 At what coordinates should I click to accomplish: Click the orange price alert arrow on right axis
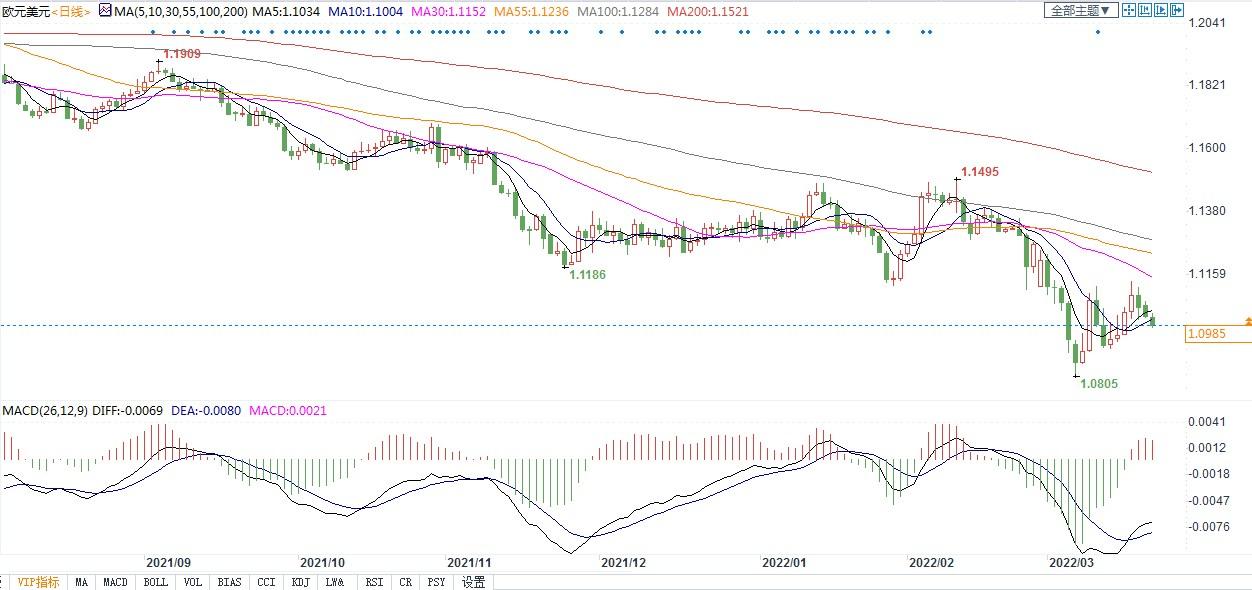[x=1247, y=320]
